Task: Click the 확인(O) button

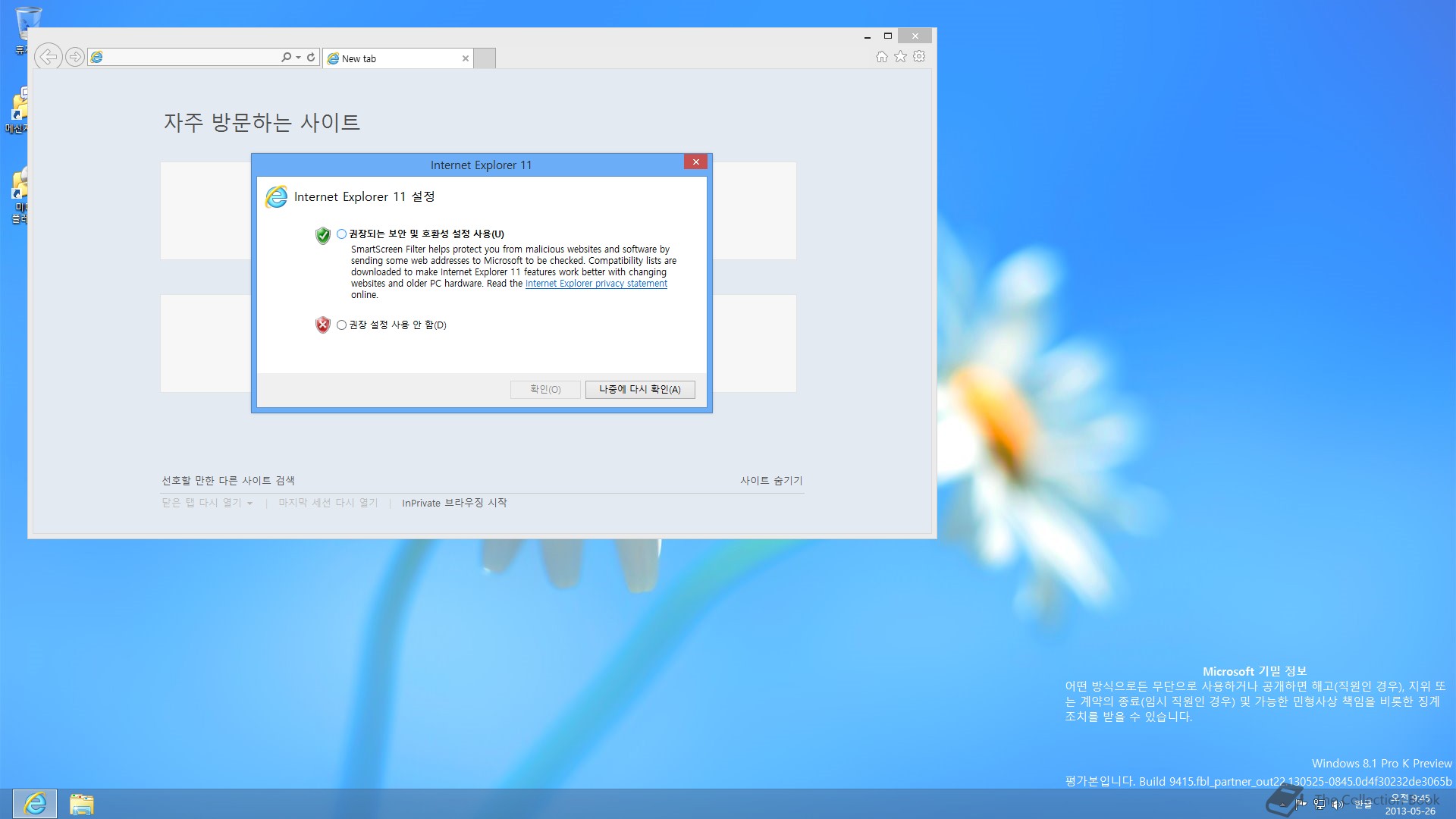Action: click(x=545, y=389)
